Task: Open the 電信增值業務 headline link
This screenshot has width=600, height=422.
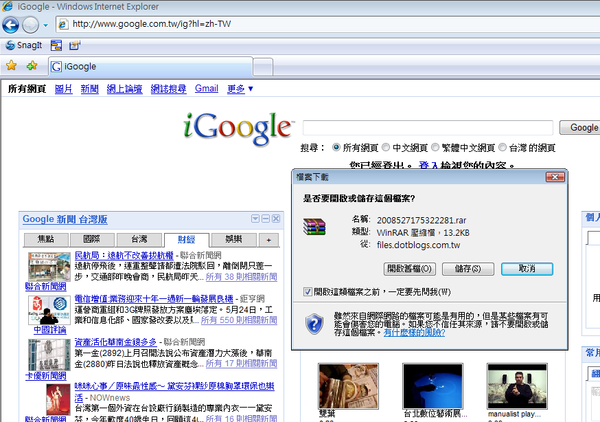Action: tap(154, 298)
